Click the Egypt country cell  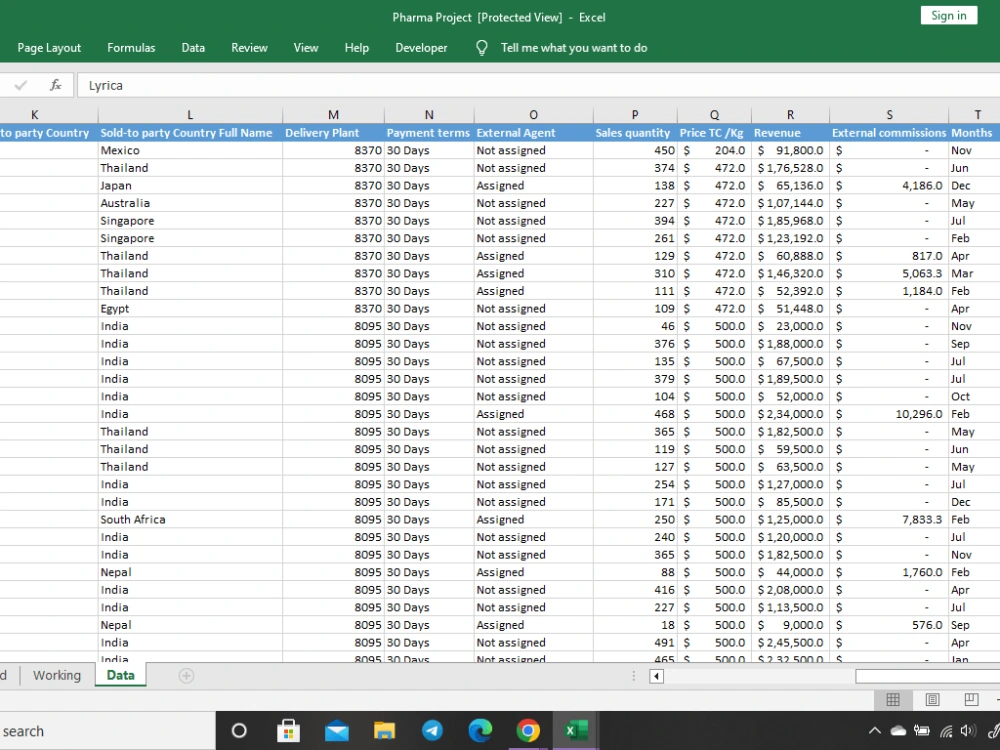[190, 309]
